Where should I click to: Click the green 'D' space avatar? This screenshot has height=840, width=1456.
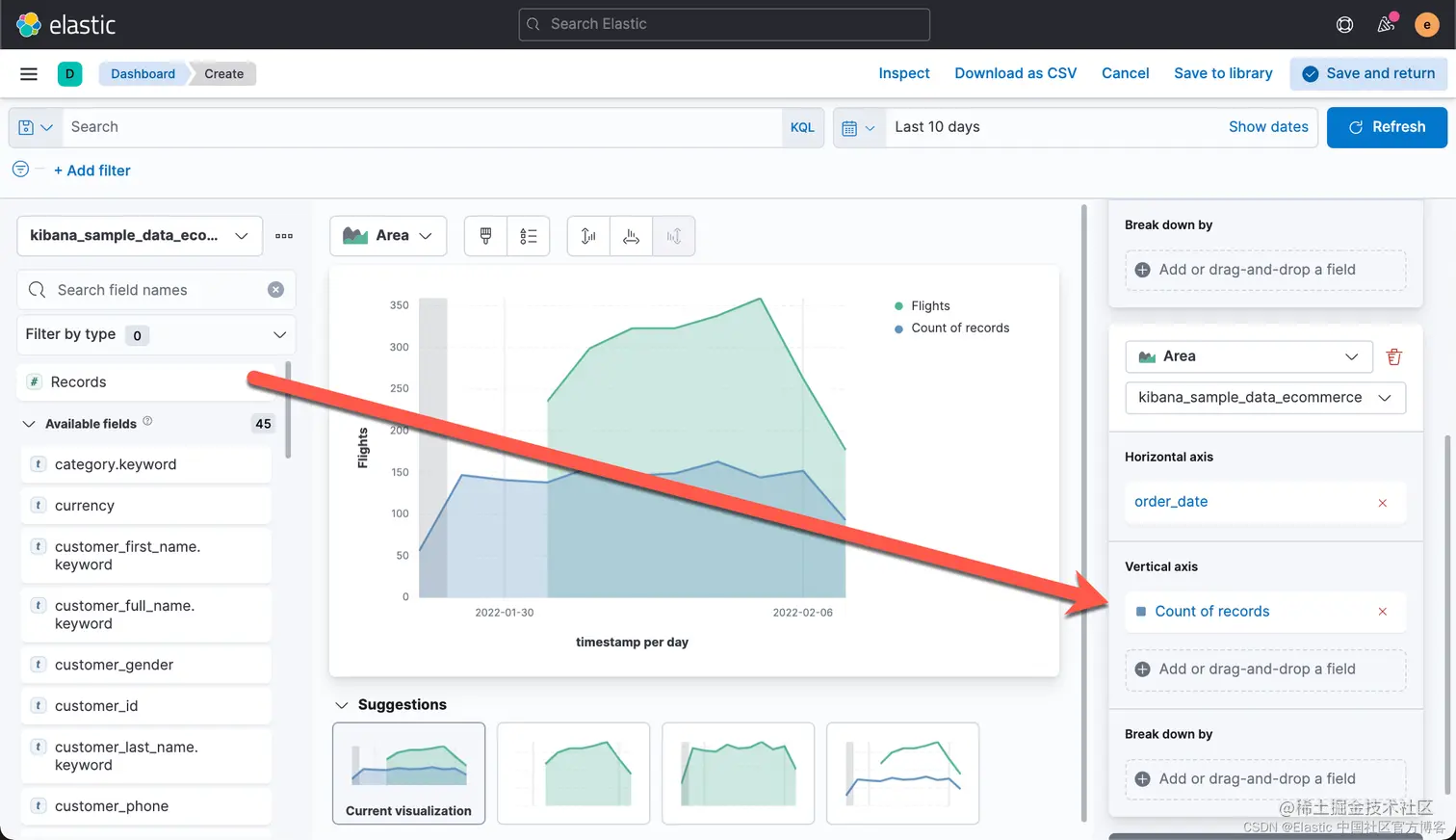69,74
